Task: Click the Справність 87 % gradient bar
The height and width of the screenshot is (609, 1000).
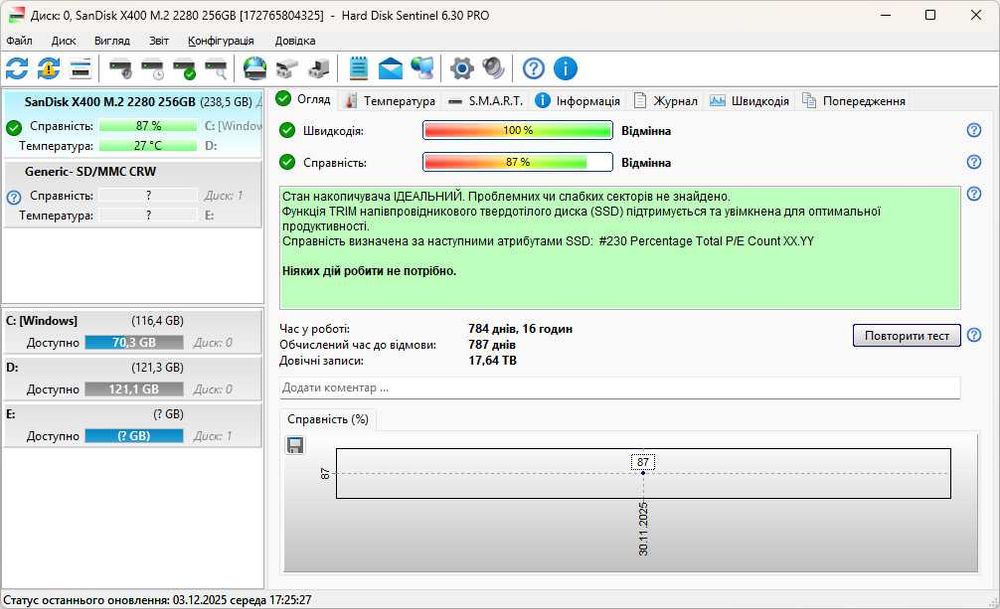Action: [517, 162]
